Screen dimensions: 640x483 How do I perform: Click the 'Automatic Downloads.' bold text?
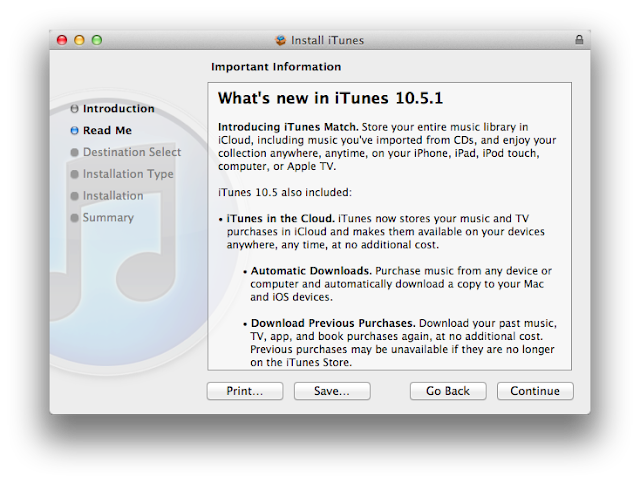[311, 271]
